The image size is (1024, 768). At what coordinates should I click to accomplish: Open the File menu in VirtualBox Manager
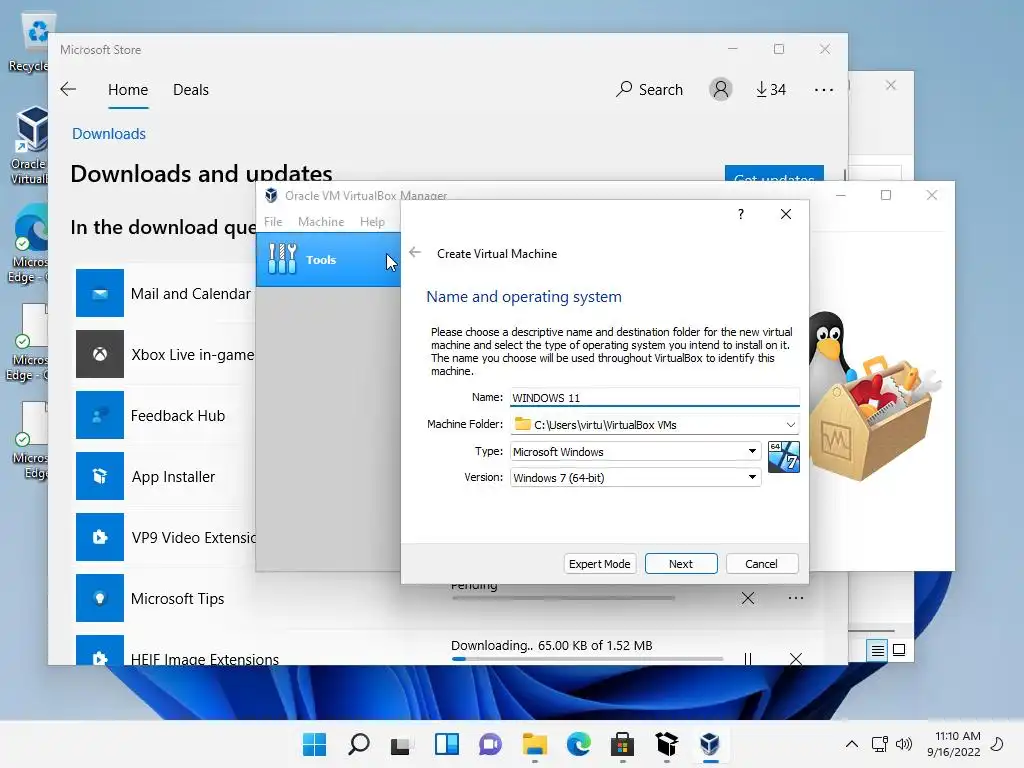(x=273, y=221)
